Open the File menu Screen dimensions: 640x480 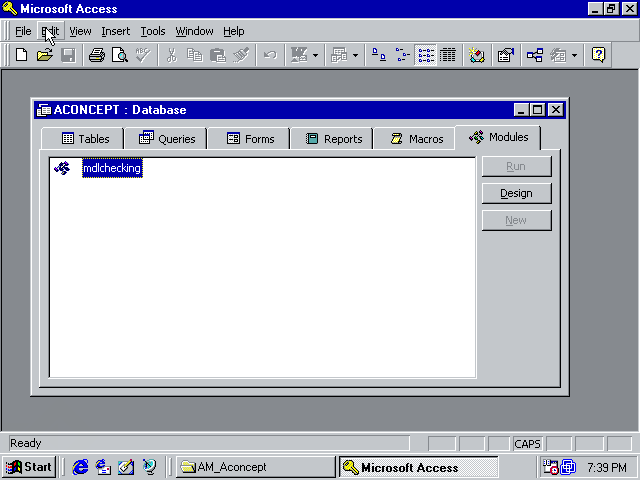[x=23, y=31]
